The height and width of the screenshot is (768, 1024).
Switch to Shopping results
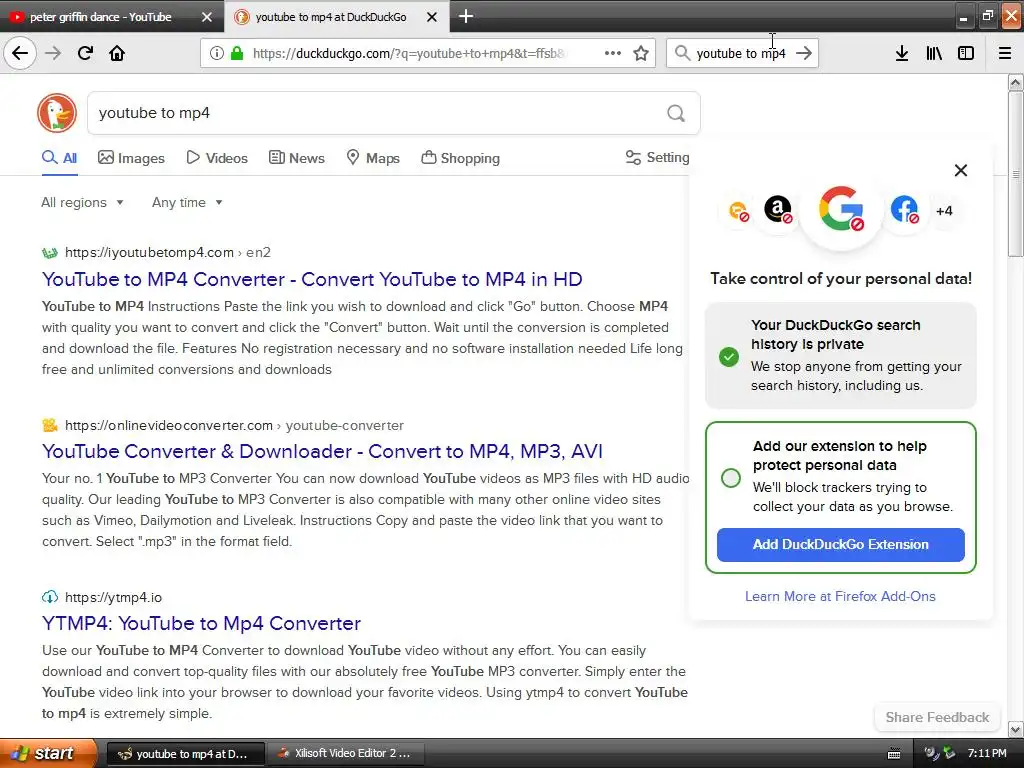pyautogui.click(x=460, y=158)
